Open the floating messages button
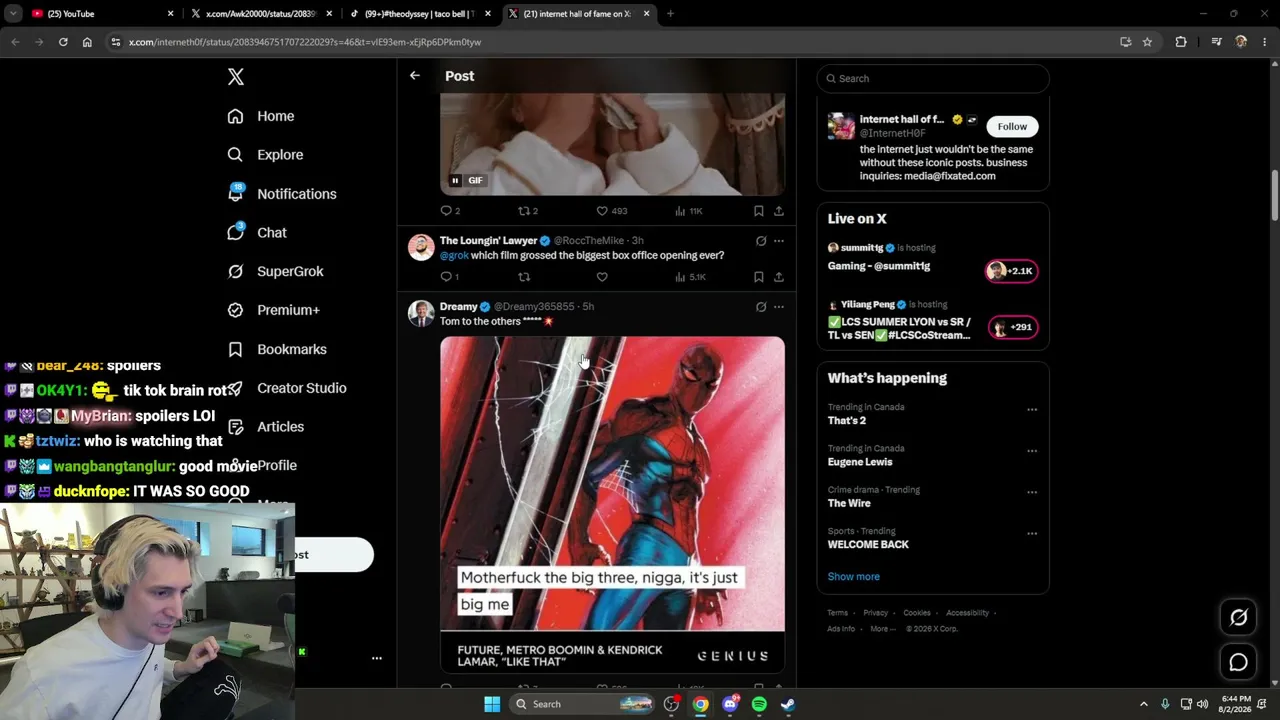 [x=1238, y=662]
